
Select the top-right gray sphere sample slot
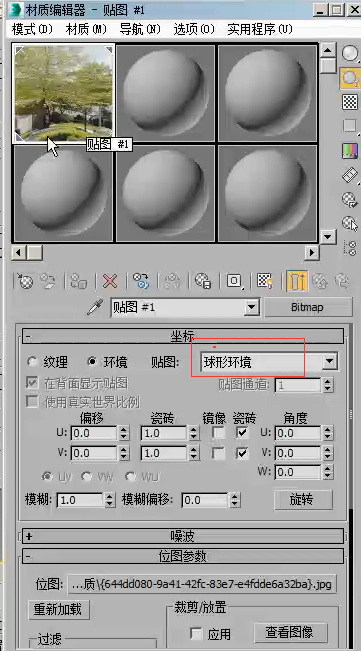(x=267, y=93)
